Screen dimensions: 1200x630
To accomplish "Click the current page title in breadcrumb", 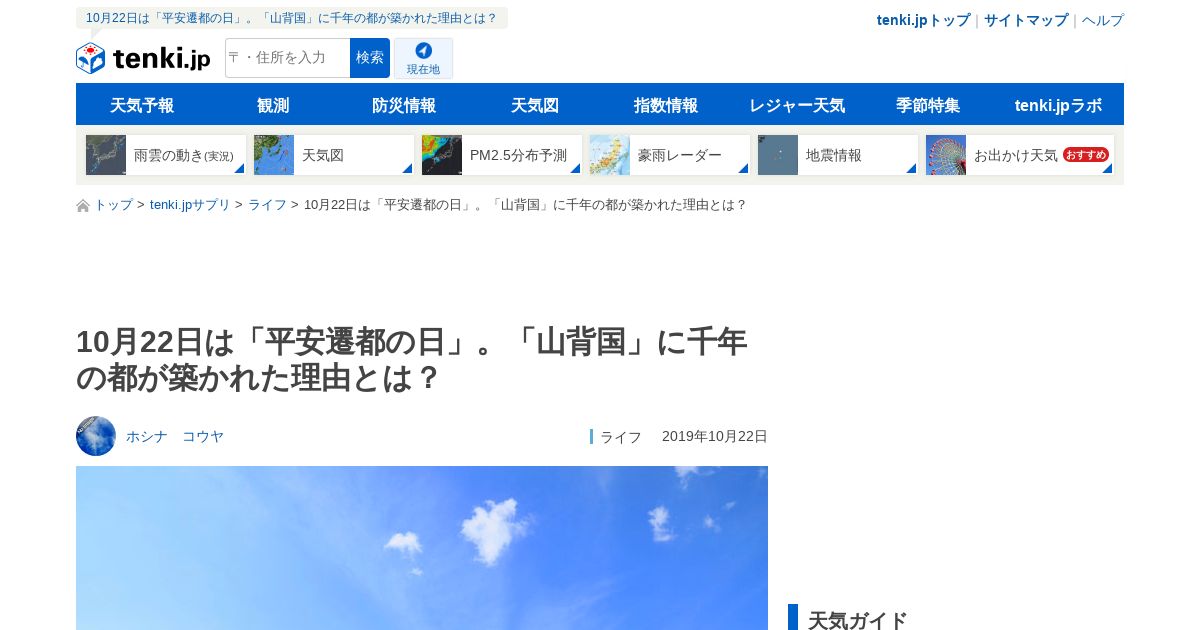I will pos(525,205).
